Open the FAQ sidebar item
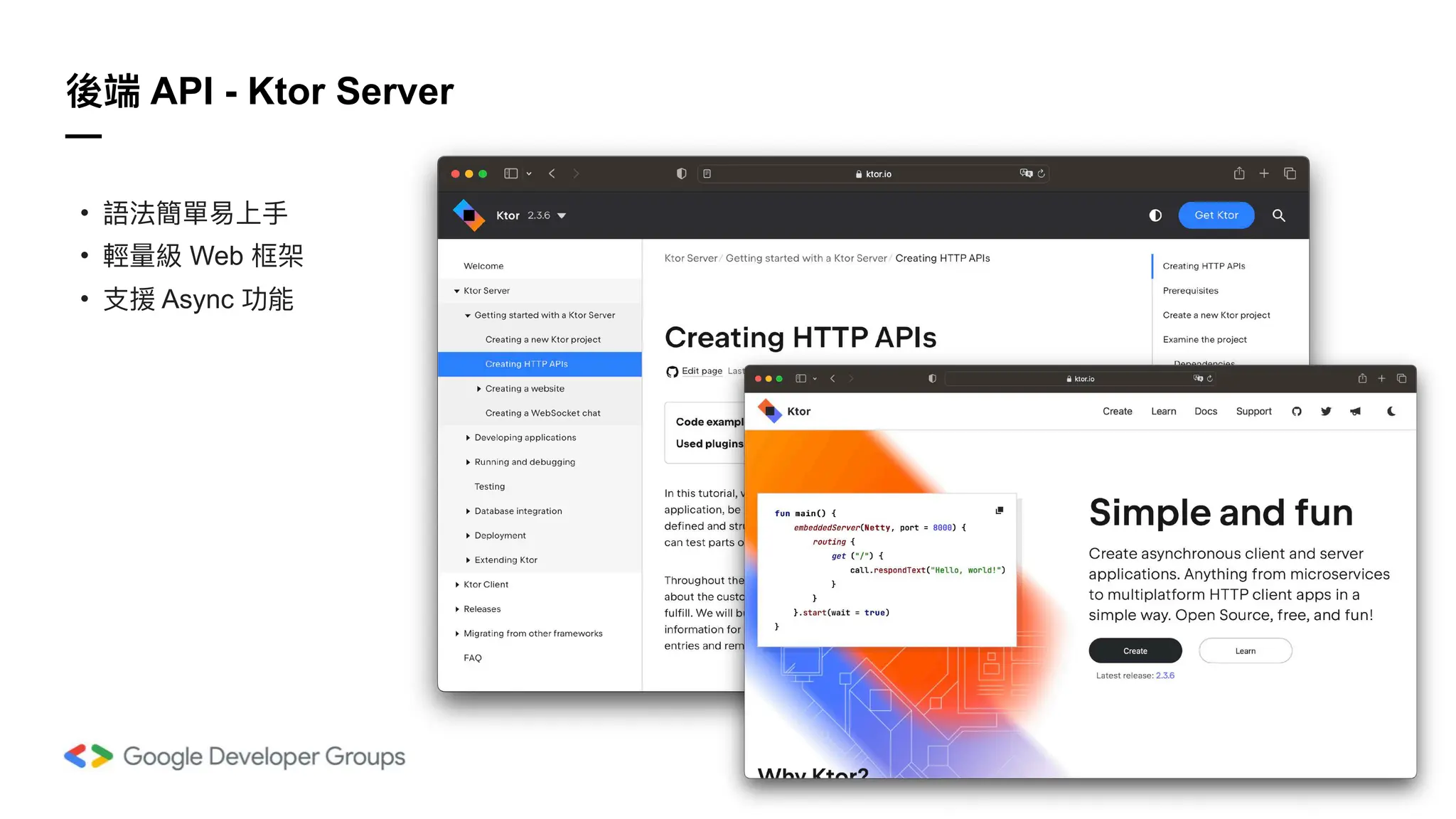Viewport: 1456px width, 819px height. [473, 658]
